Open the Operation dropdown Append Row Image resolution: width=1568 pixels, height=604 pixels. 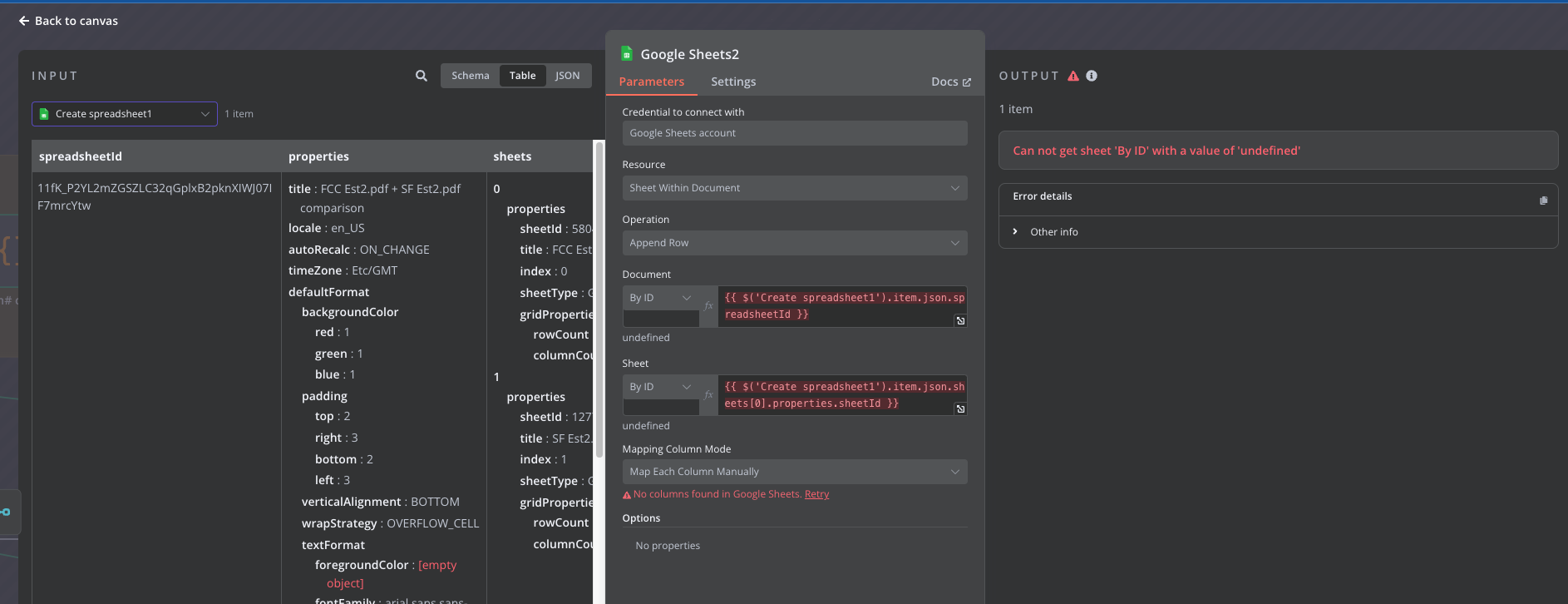point(795,243)
